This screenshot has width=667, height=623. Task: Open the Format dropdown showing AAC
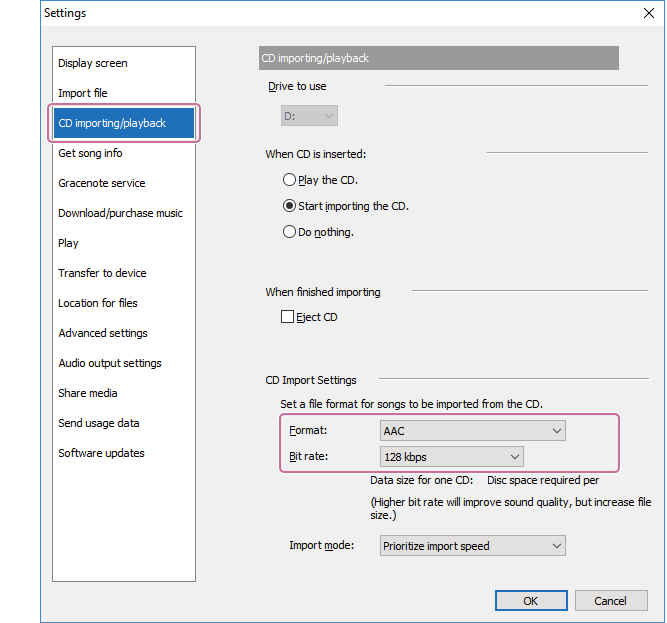pyautogui.click(x=472, y=431)
